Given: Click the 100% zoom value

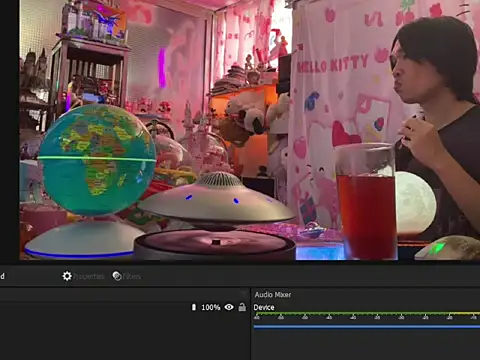Looking at the screenshot, I should (x=211, y=307).
